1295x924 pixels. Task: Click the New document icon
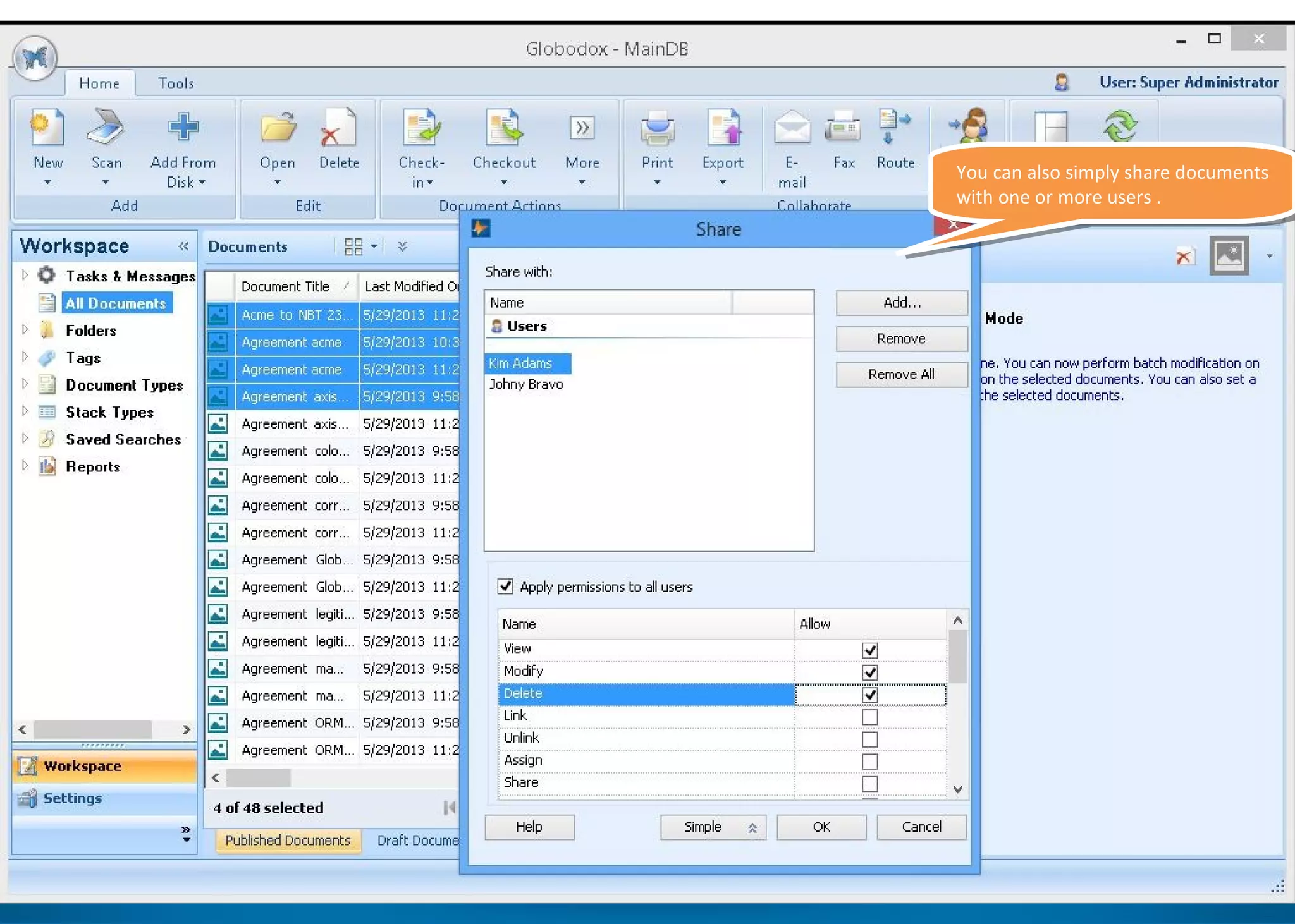point(47,129)
